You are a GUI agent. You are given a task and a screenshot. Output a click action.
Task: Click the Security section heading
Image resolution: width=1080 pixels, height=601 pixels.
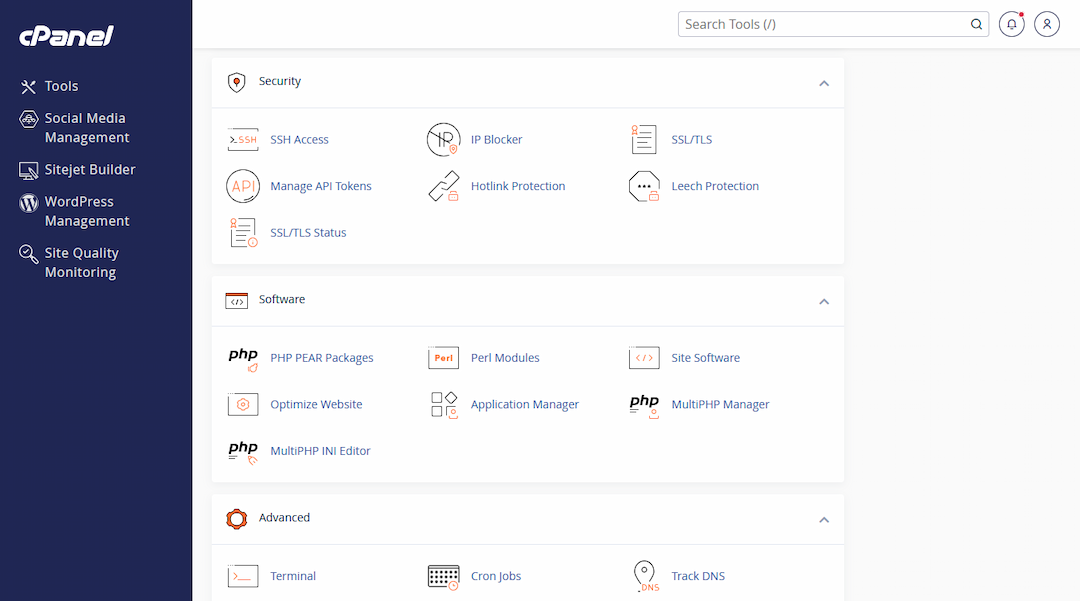280,81
